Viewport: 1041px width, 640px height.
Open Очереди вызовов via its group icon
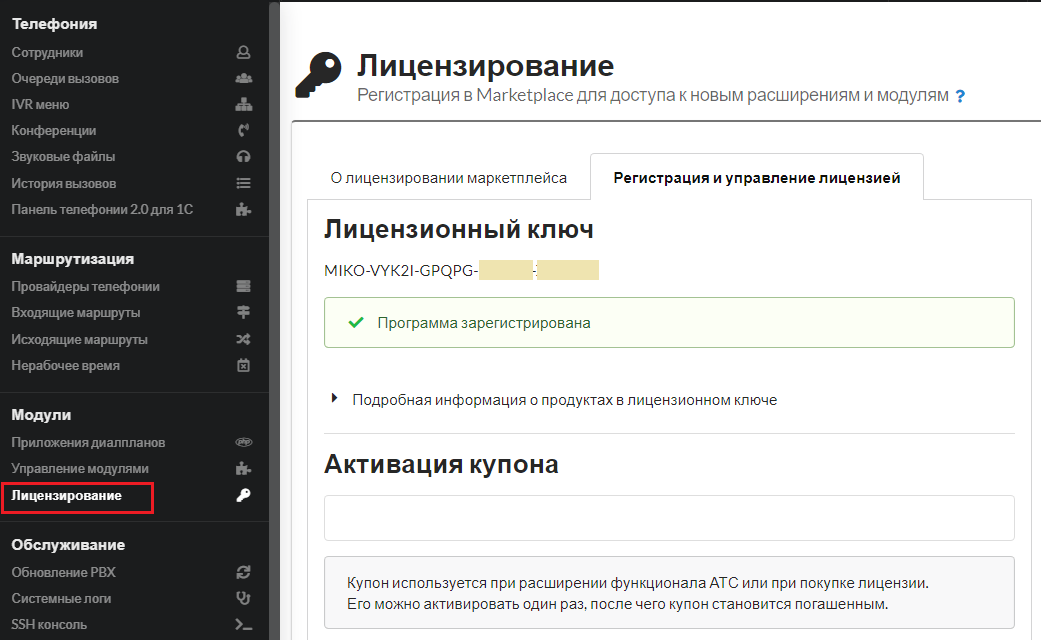point(243,78)
